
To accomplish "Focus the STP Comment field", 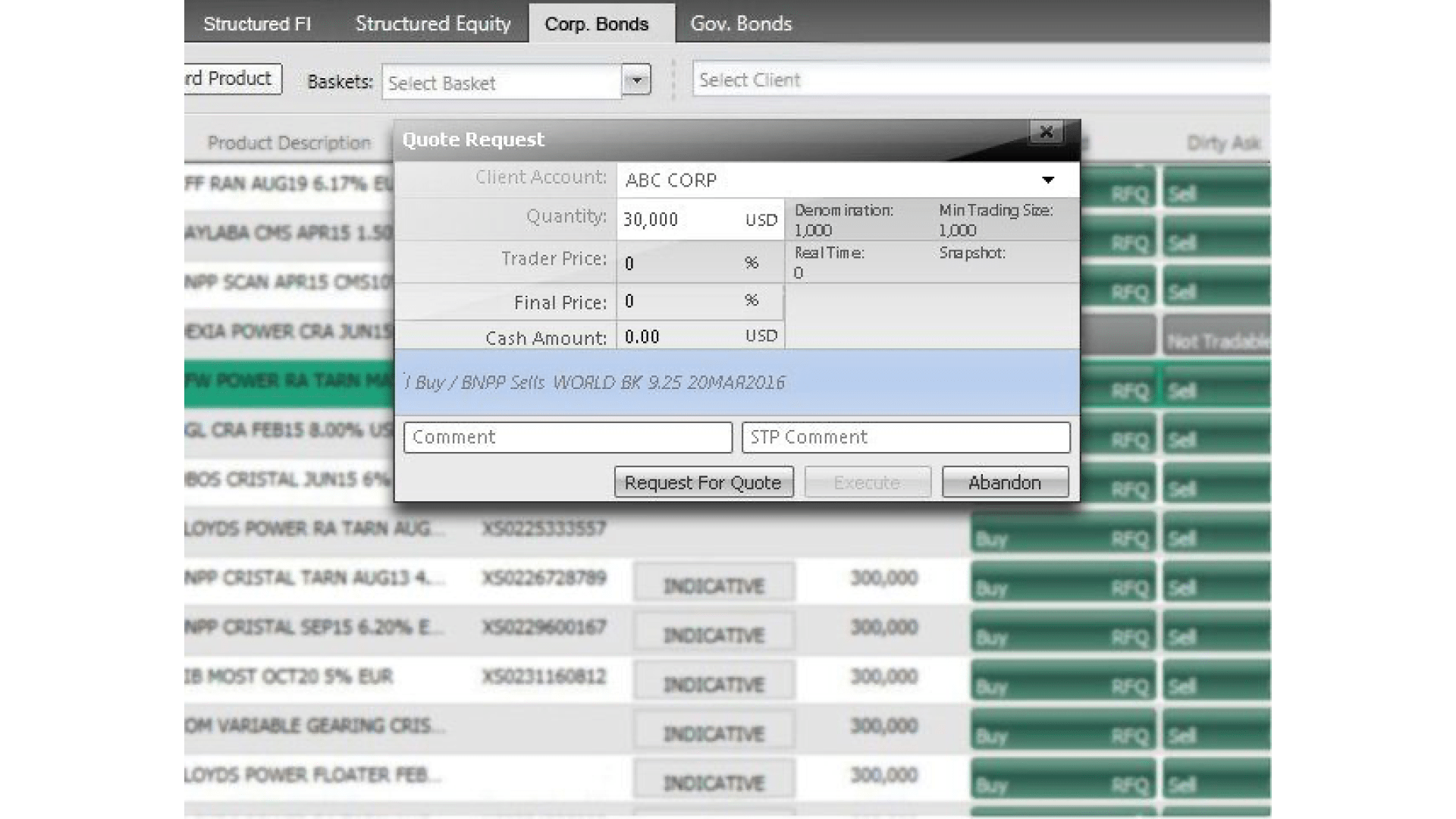I will tap(905, 438).
